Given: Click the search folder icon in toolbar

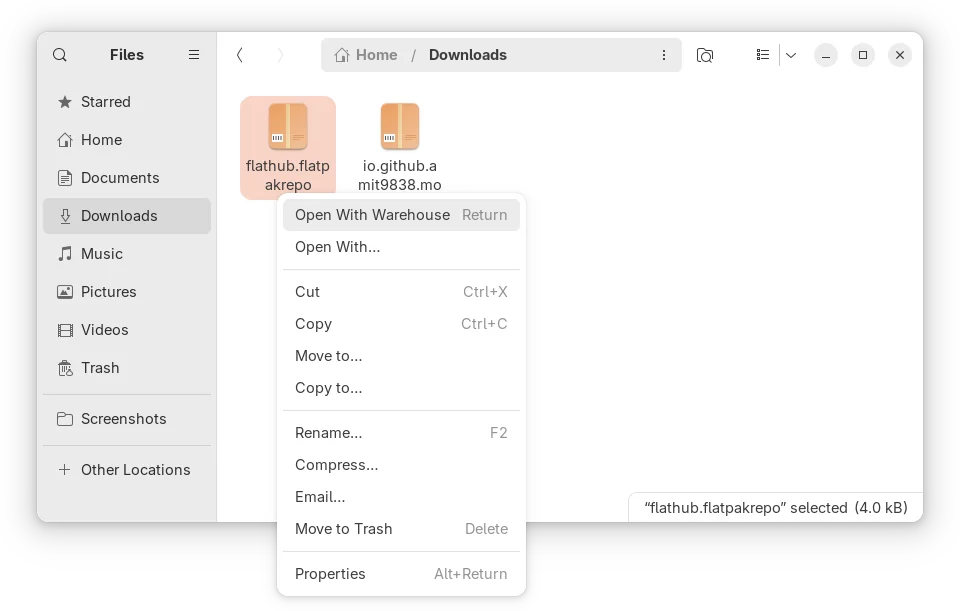Looking at the screenshot, I should pyautogui.click(x=705, y=55).
